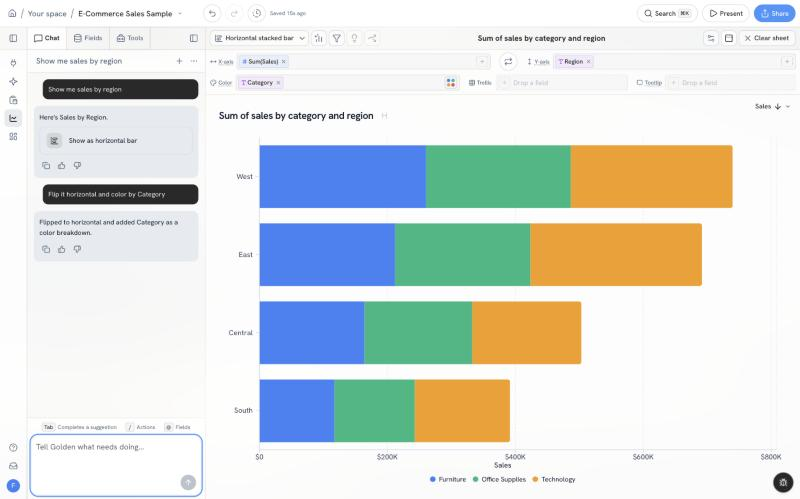Open the help question mark icon

pos(13,447)
